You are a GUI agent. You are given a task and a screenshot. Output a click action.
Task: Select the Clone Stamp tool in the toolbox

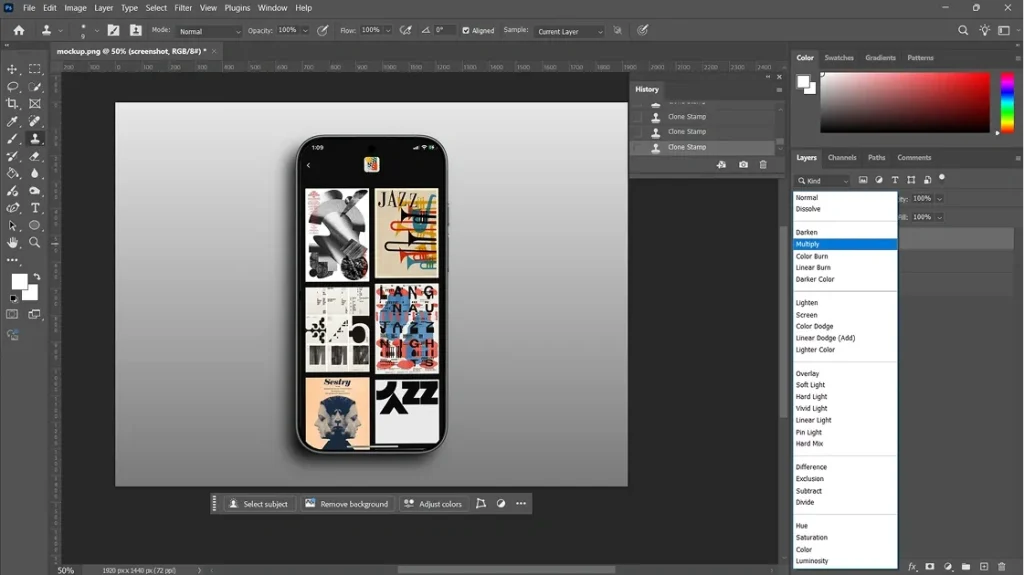click(x=35, y=139)
